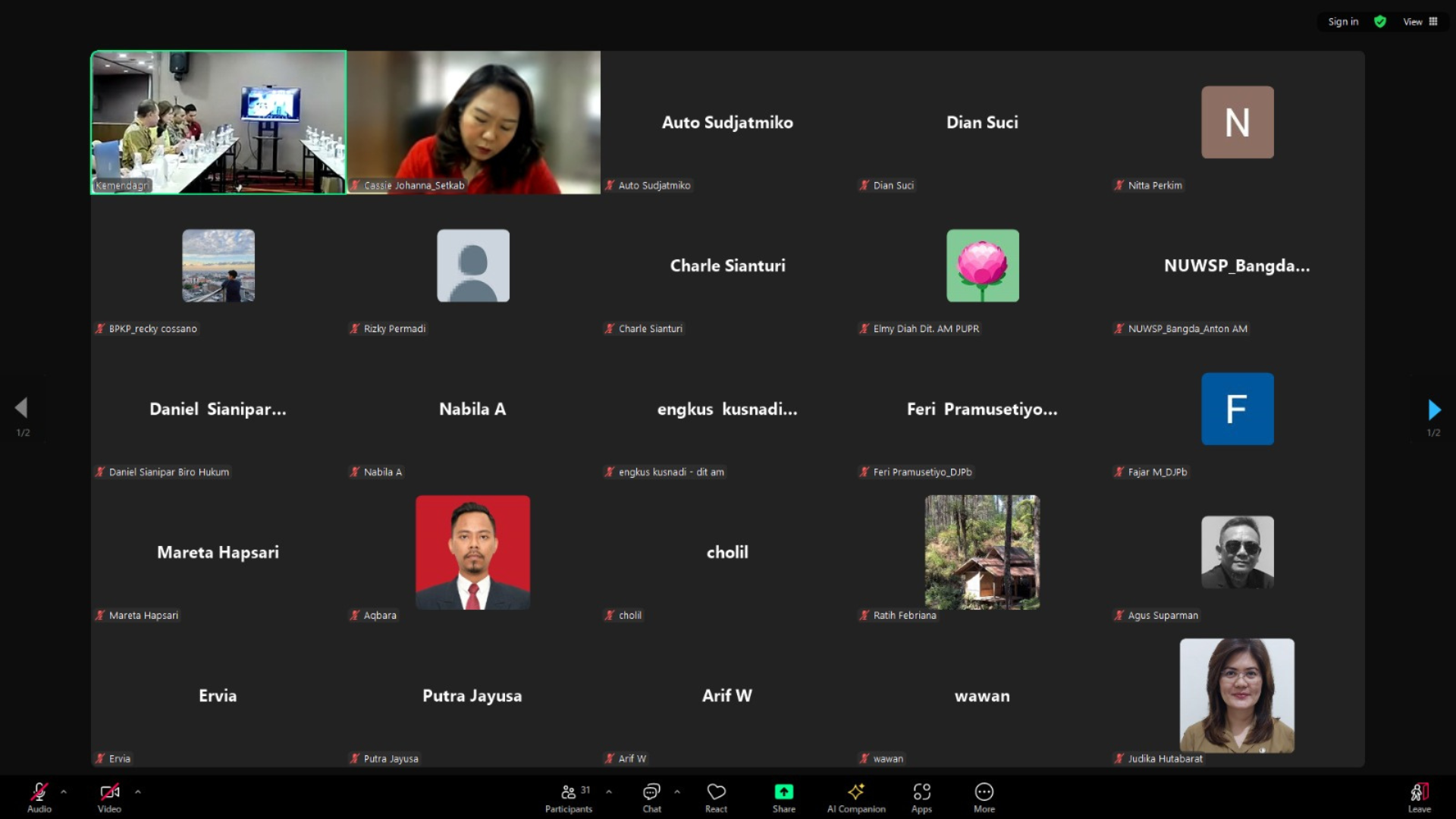
Task: Click the Feri Pramusetiyo participant tile
Action: point(982,409)
